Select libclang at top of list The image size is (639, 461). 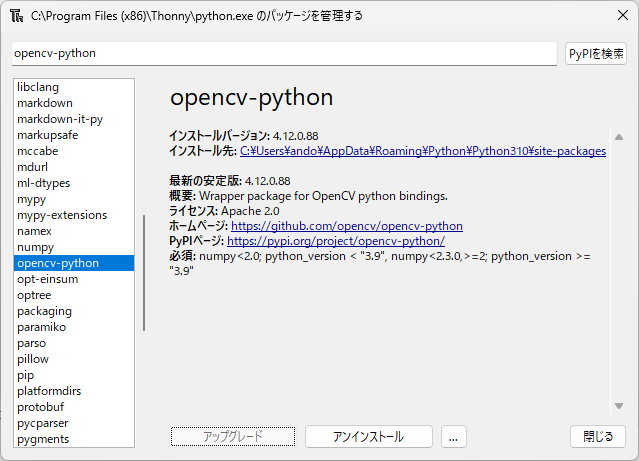38,87
